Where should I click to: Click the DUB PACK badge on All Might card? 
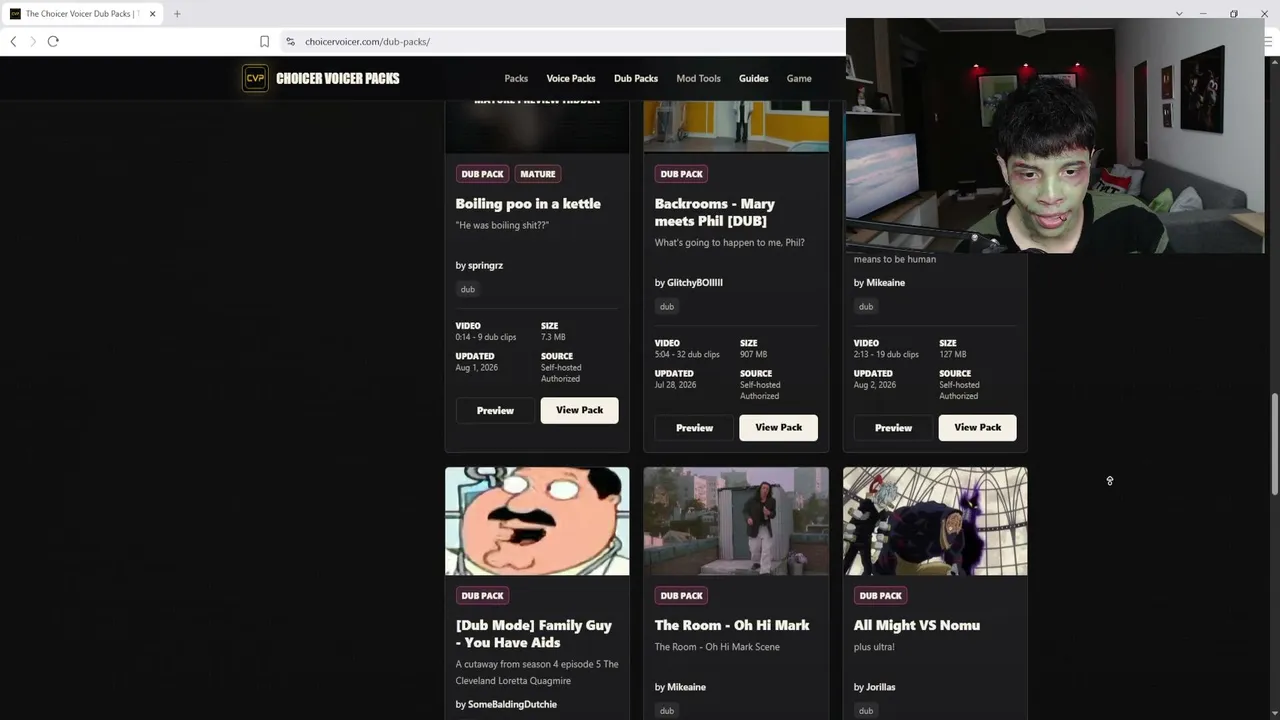pyautogui.click(x=881, y=596)
